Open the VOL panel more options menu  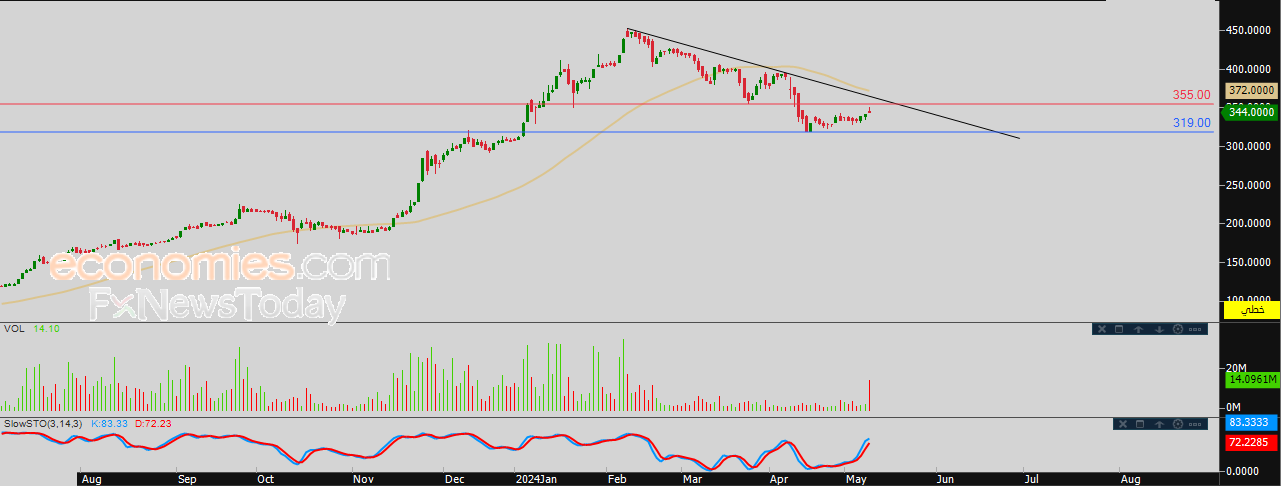click(x=1195, y=329)
